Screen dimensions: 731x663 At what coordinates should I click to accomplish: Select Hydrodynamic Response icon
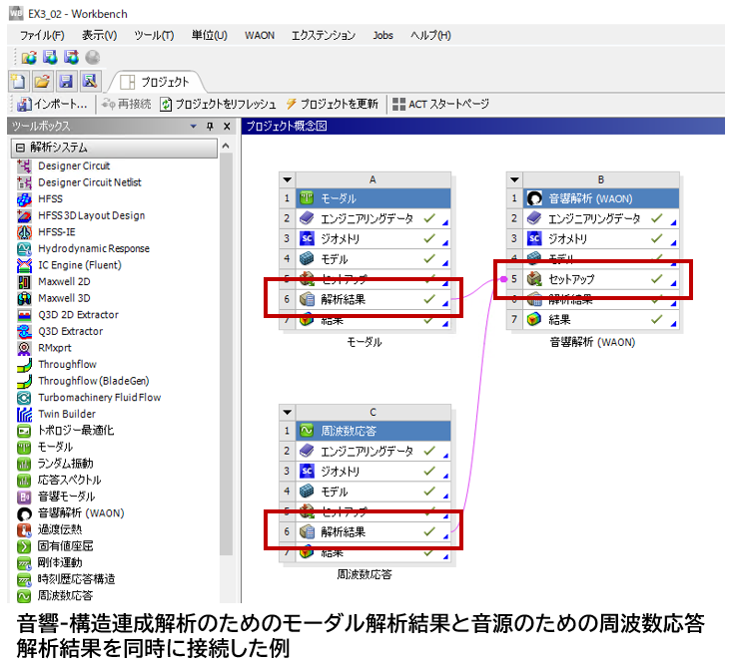[x=24, y=249]
